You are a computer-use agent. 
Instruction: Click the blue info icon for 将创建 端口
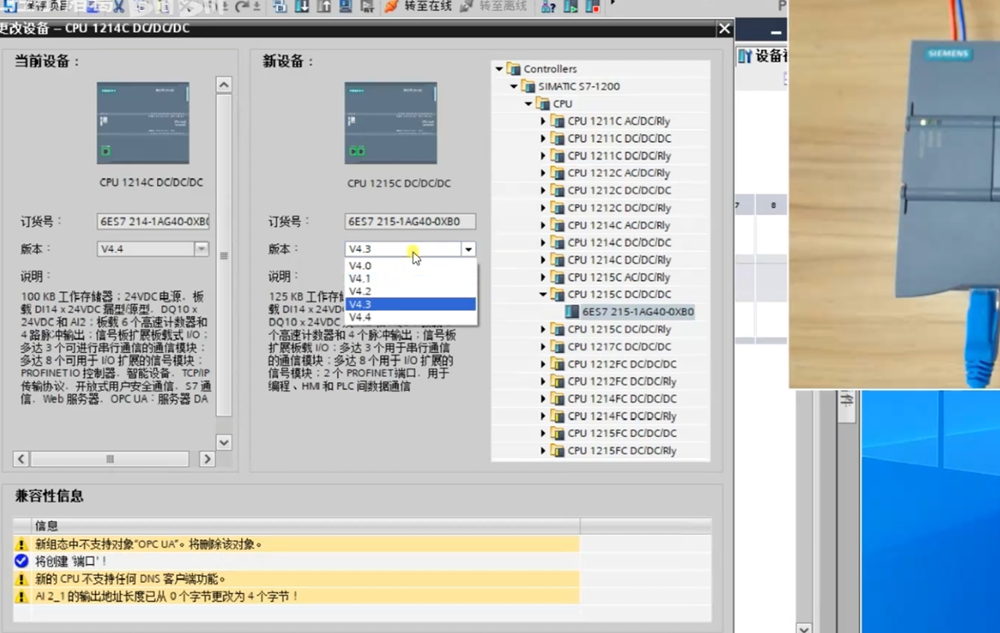click(21, 561)
